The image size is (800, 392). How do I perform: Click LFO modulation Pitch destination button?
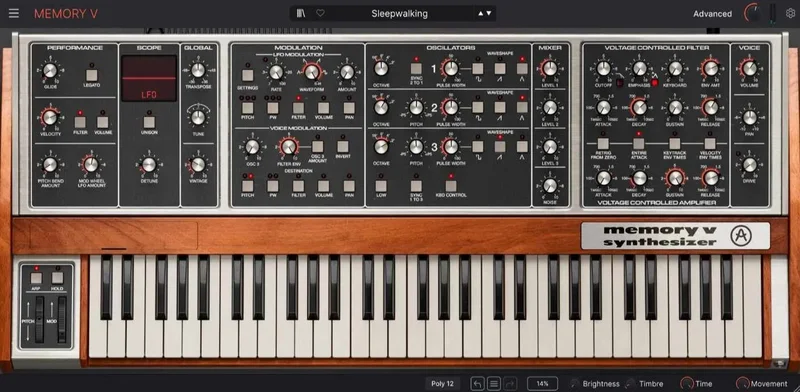tap(247, 108)
